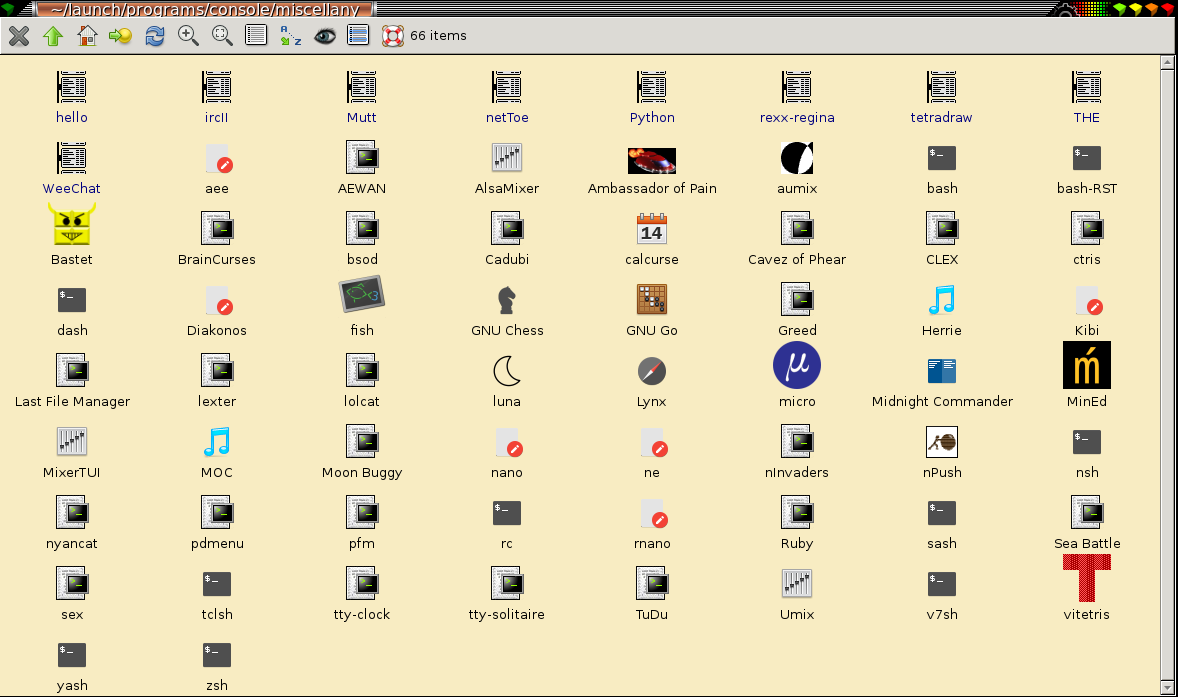Screen dimensions: 1178x697
Task: Click the select-all items toolbar icon
Action: (358, 35)
